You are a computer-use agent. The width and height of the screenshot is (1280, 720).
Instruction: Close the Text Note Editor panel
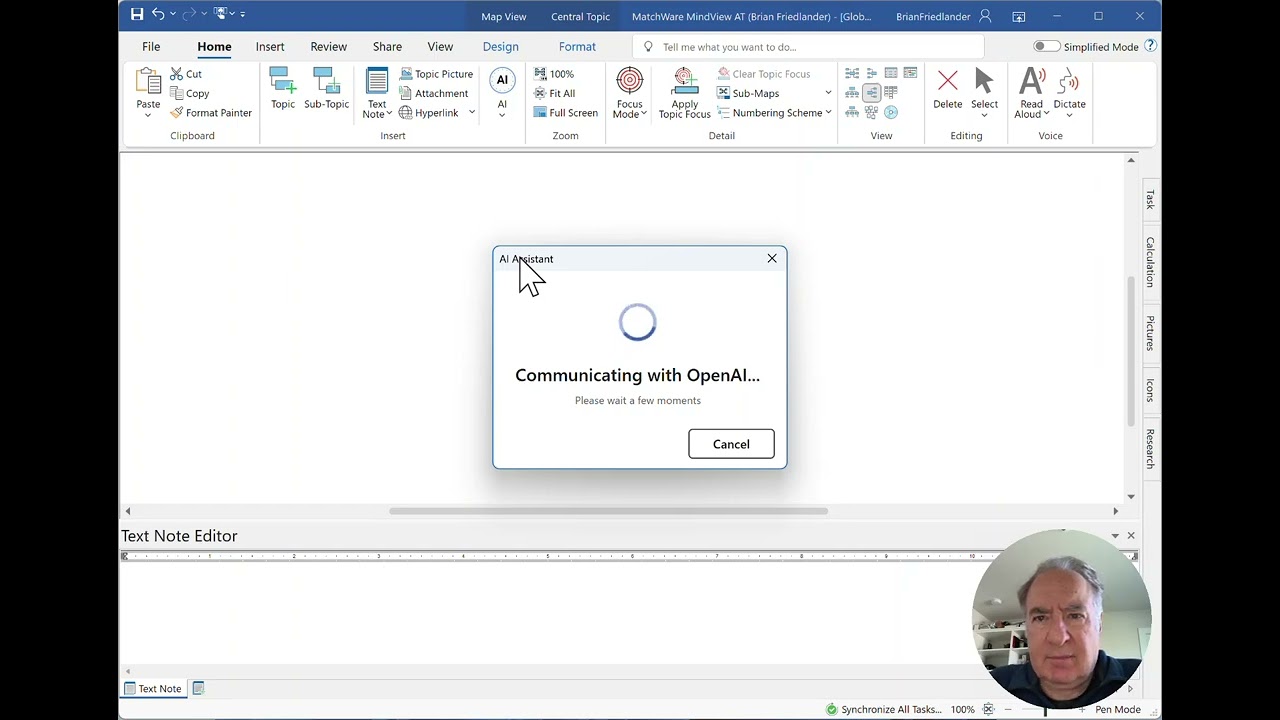click(x=1131, y=536)
